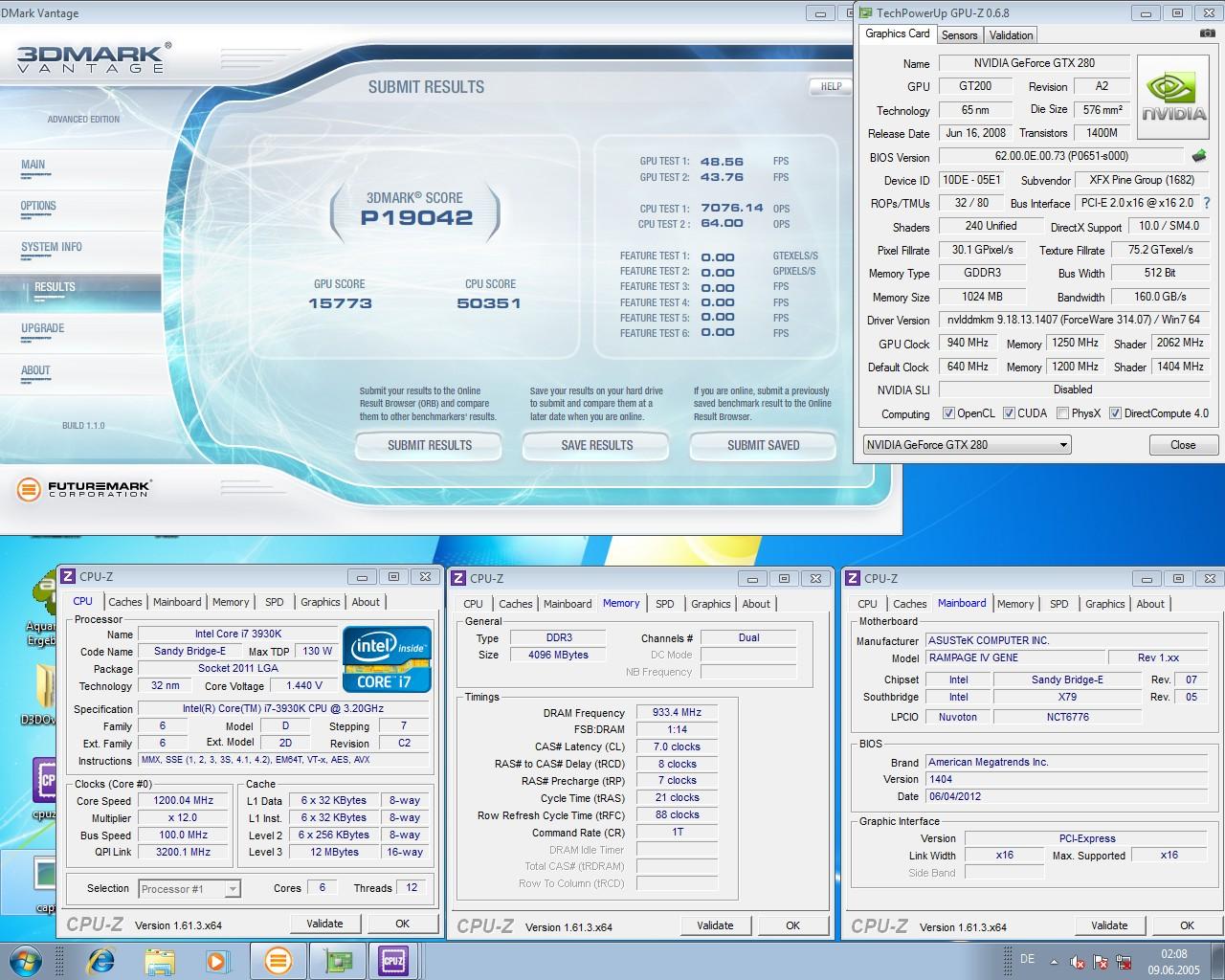Click the BIOS Version field in GPU-Z
The width and height of the screenshot is (1225, 980).
[x=1061, y=156]
